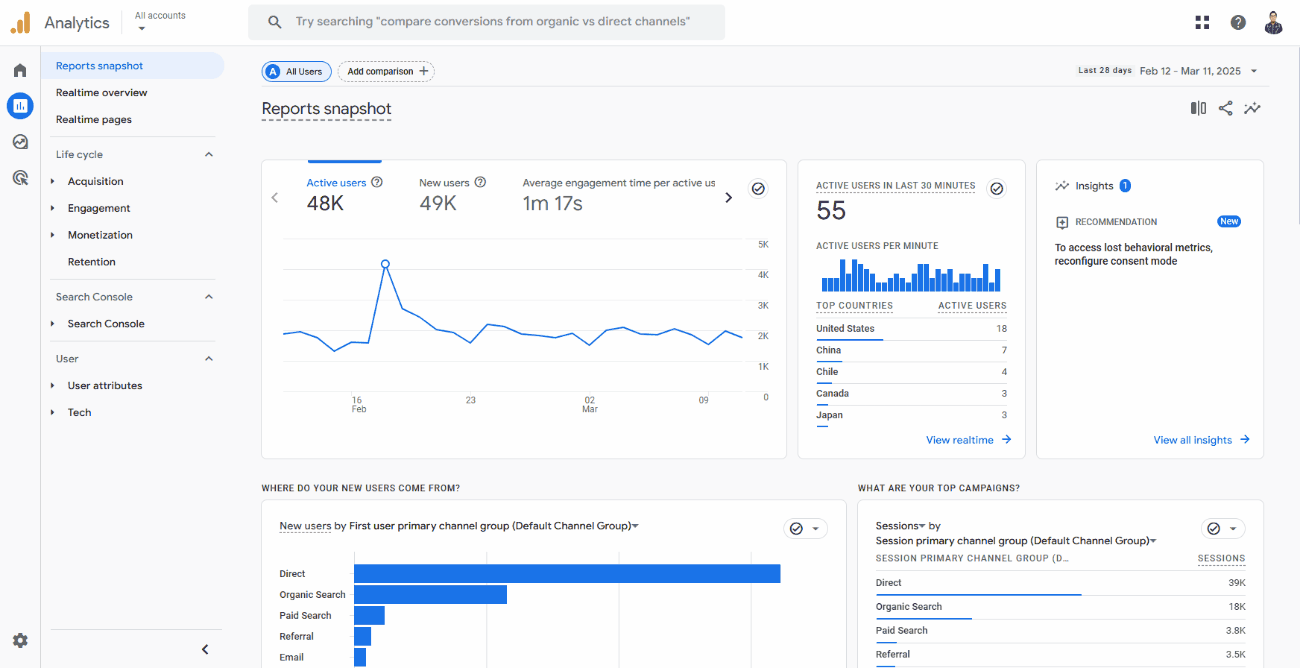
Task: Collapse the Search Console section header
Action: tap(209, 297)
